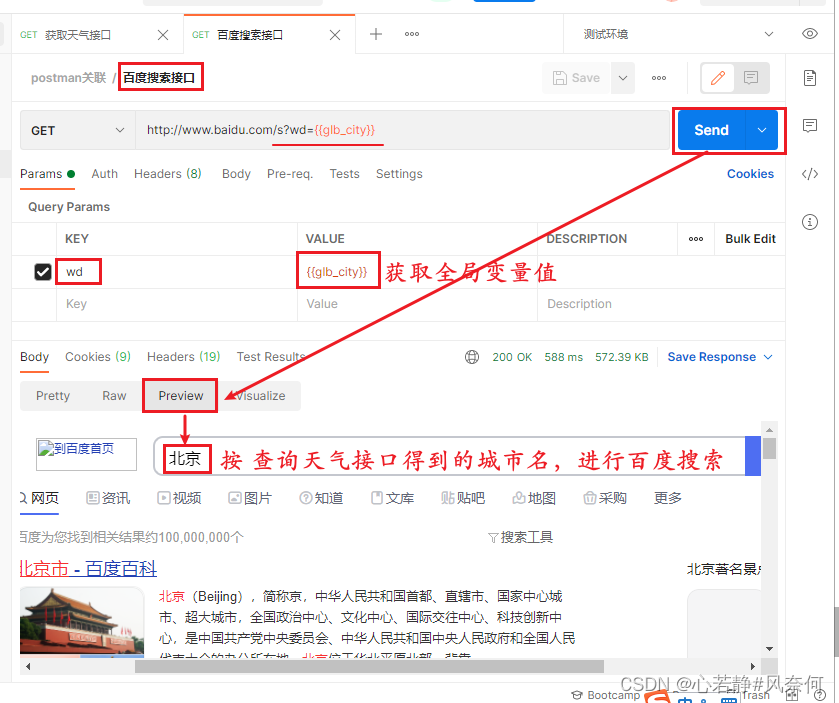Select the 贴吧 search category
The image size is (839, 703).
tap(463, 498)
